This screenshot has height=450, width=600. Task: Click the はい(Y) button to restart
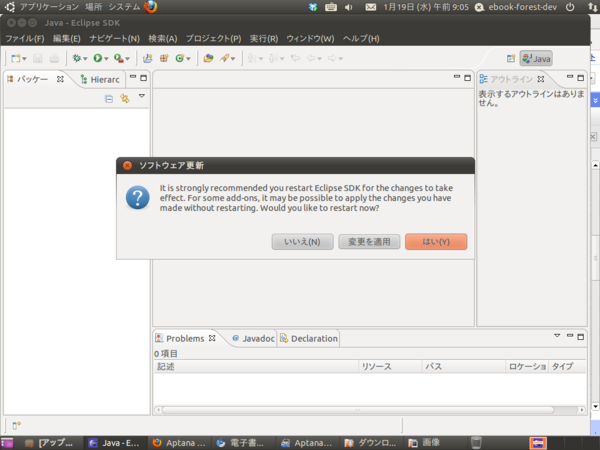click(x=436, y=242)
